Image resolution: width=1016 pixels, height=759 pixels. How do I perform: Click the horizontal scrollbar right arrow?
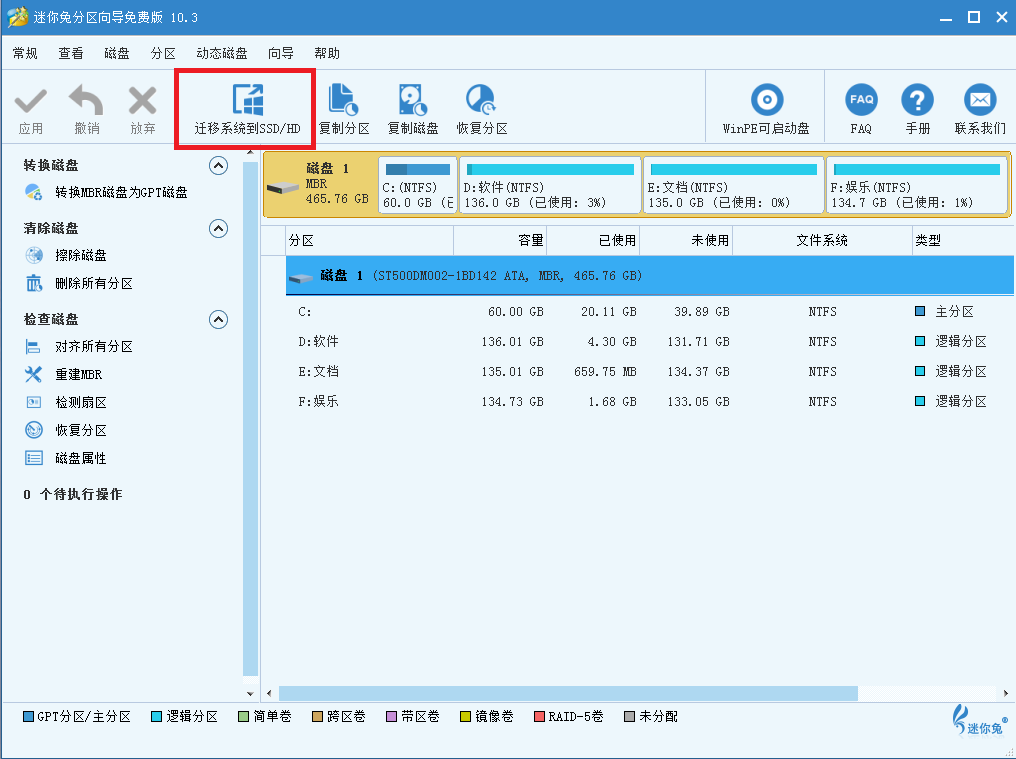coord(1006,694)
